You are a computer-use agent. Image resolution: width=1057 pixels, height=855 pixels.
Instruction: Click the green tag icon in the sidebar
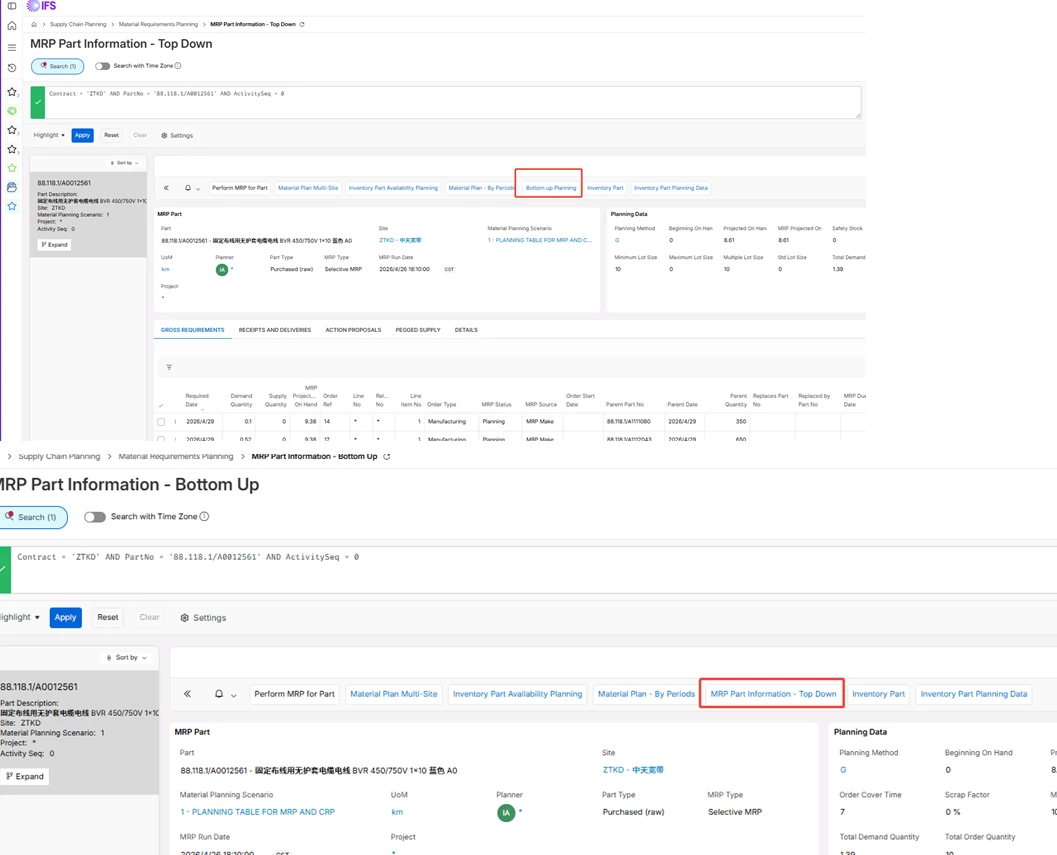[x=11, y=111]
